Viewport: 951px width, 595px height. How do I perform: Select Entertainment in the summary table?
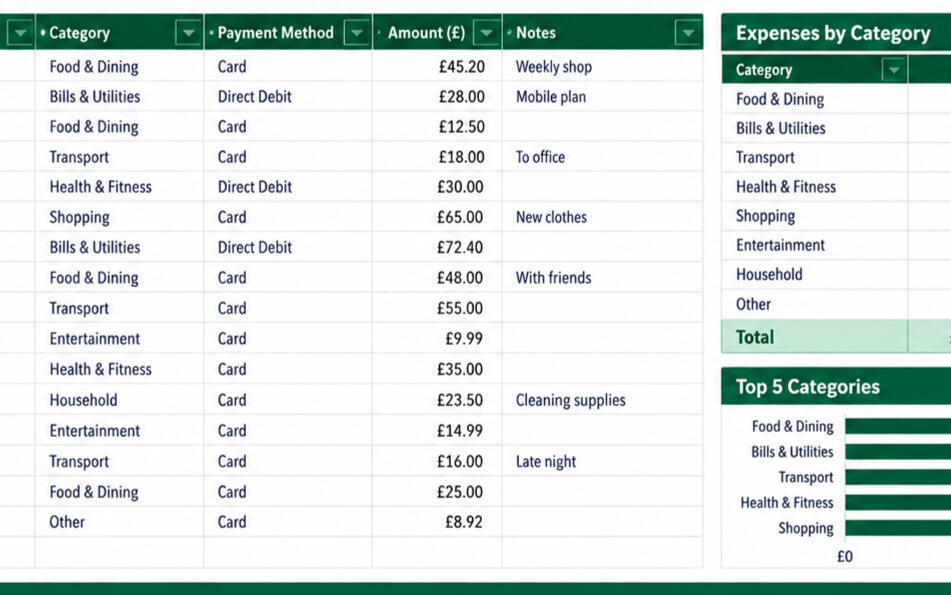(780, 245)
